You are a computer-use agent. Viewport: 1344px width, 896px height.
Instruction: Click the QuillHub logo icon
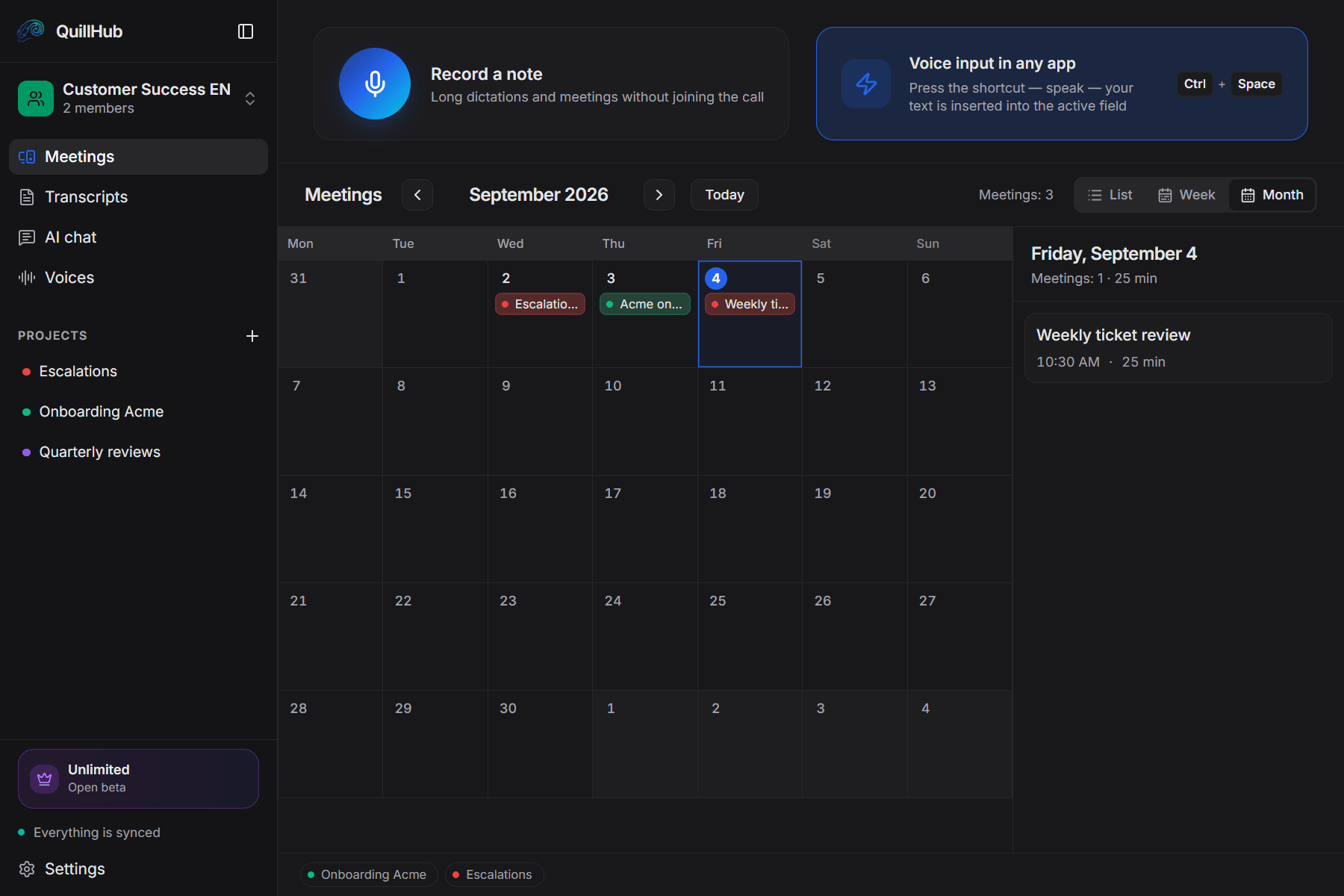click(31, 31)
